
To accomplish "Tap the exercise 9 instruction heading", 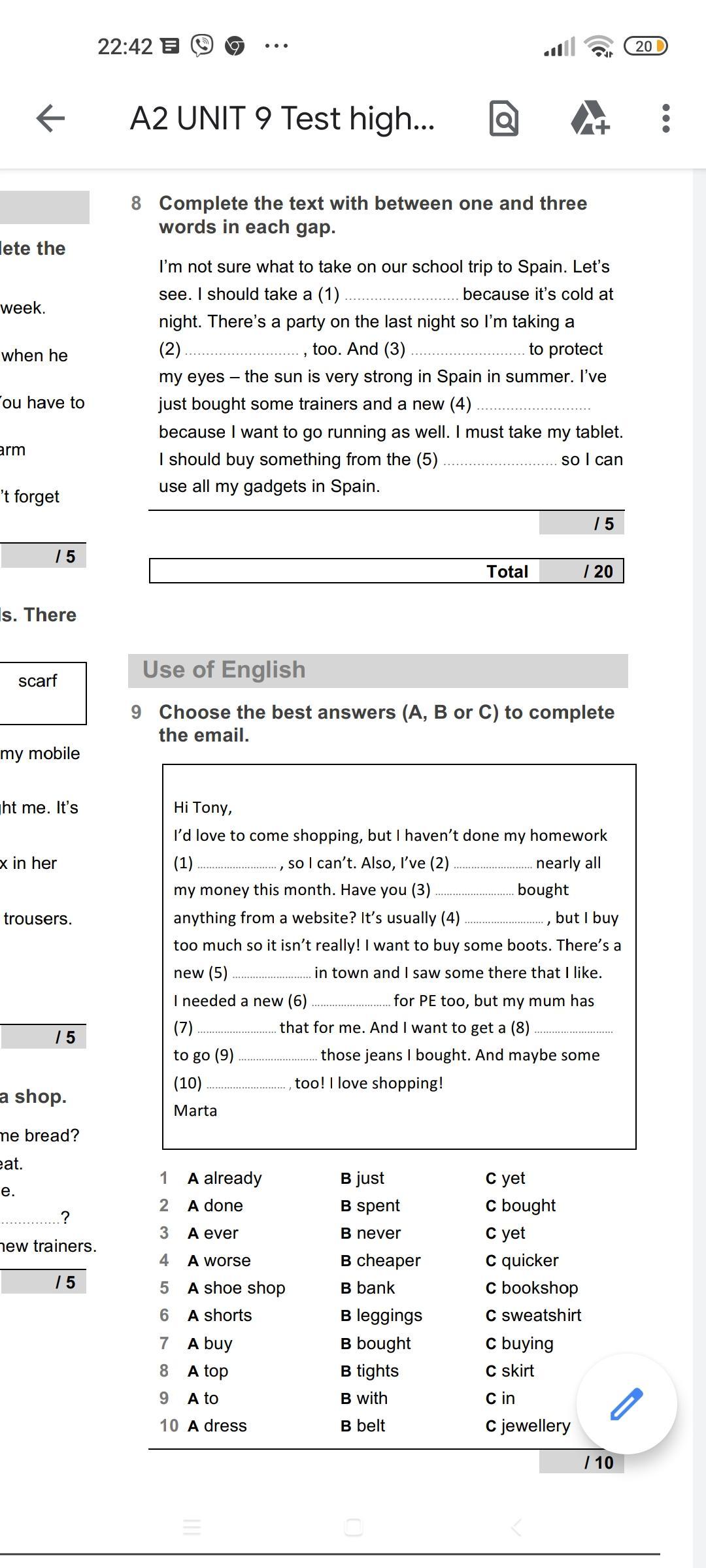I will [x=386, y=723].
